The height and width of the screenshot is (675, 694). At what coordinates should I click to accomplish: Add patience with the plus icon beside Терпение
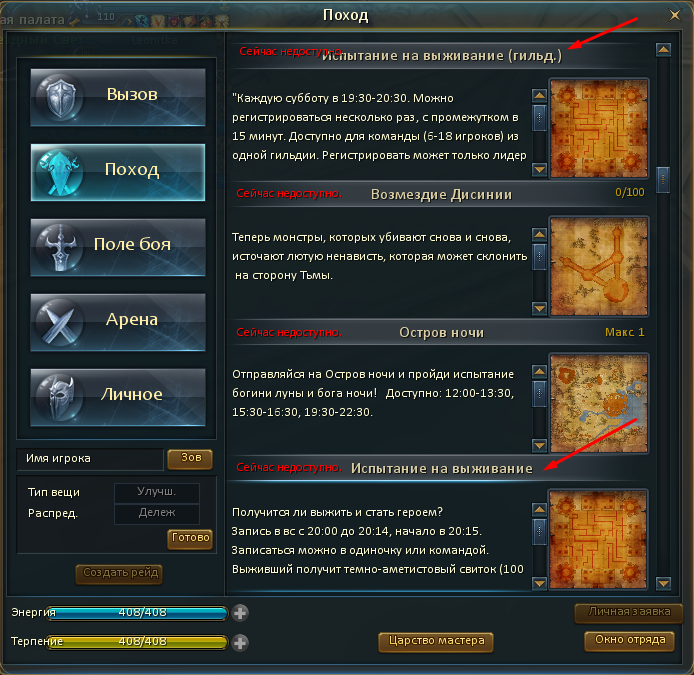point(240,643)
